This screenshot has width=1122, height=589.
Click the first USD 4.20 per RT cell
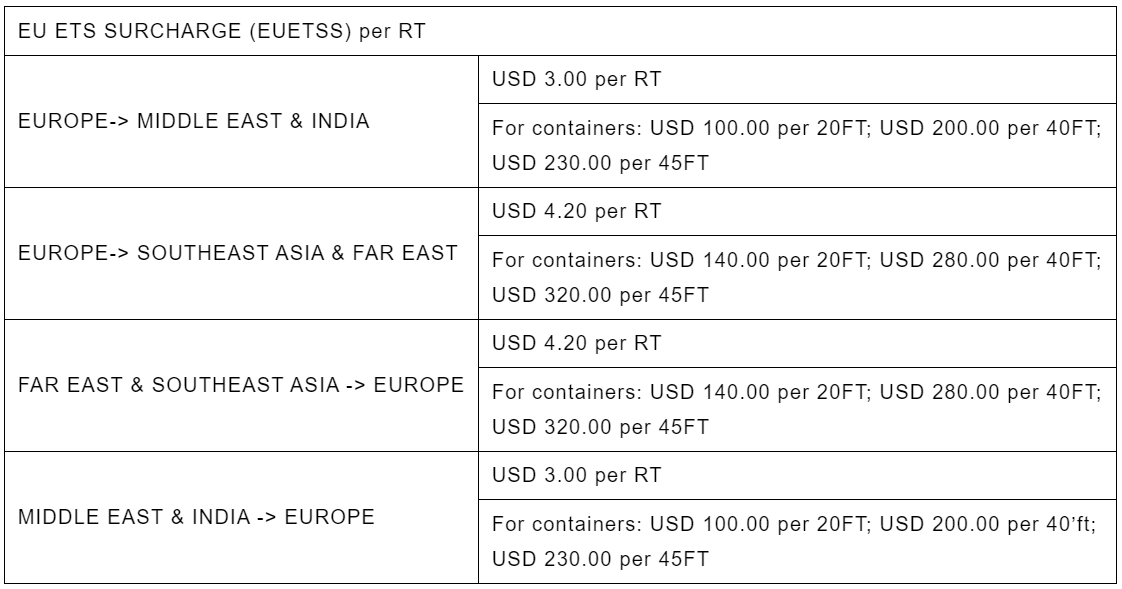[x=797, y=211]
